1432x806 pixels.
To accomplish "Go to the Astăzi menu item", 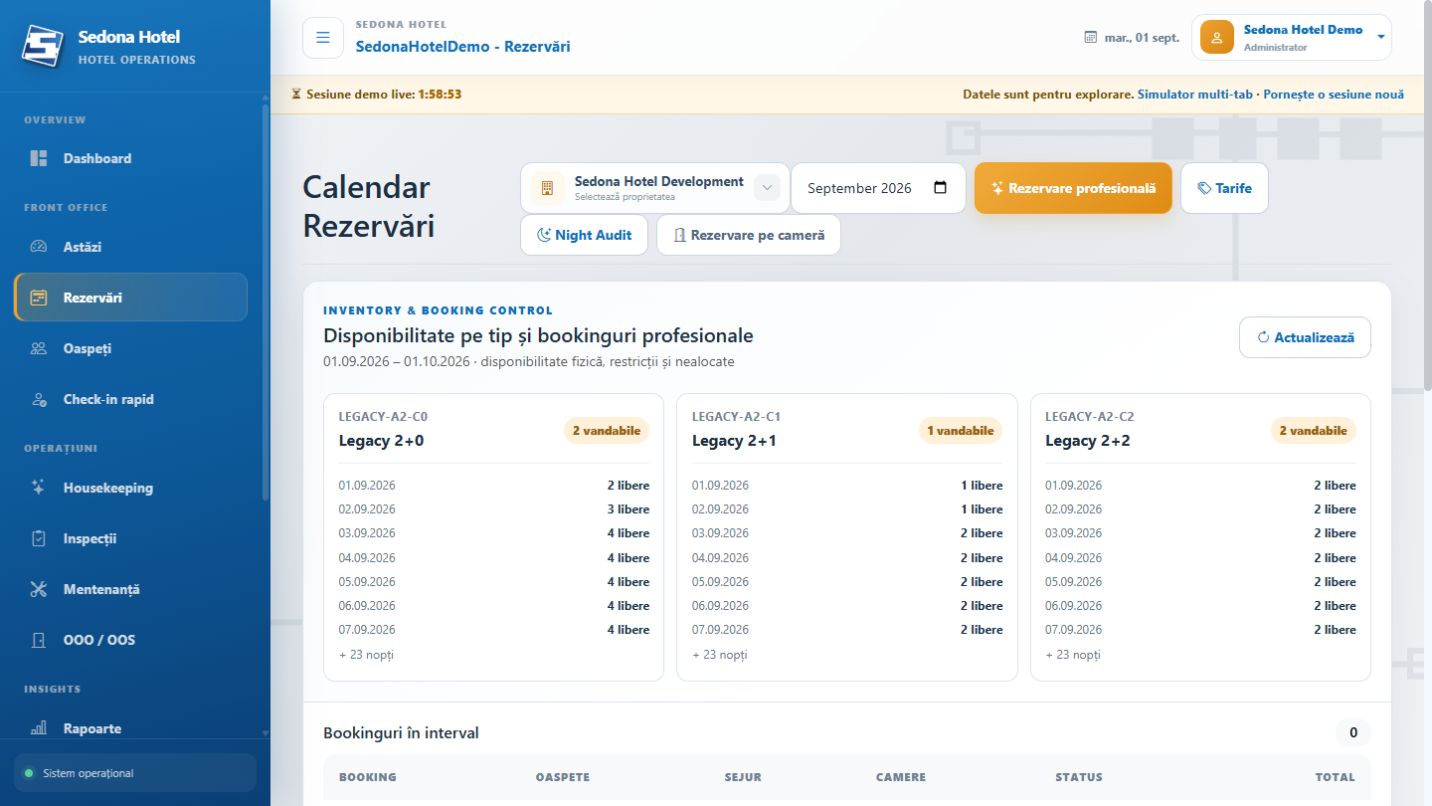I will (x=131, y=246).
